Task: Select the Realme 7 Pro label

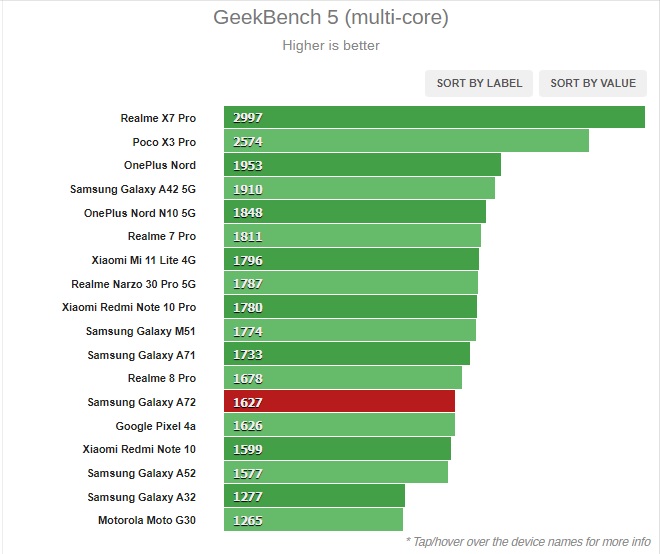Action: point(162,236)
